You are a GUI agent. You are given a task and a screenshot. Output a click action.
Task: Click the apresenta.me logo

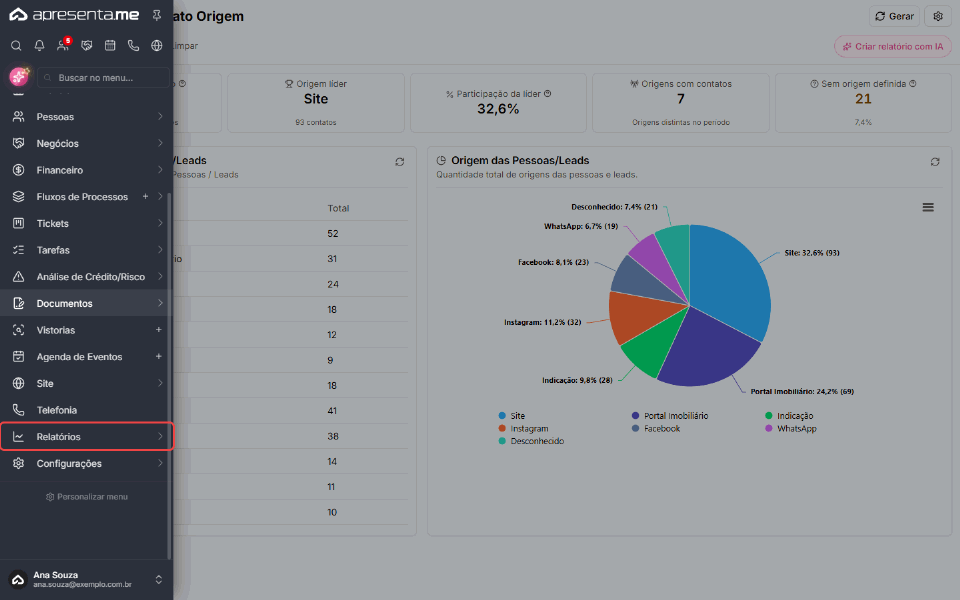(x=74, y=15)
